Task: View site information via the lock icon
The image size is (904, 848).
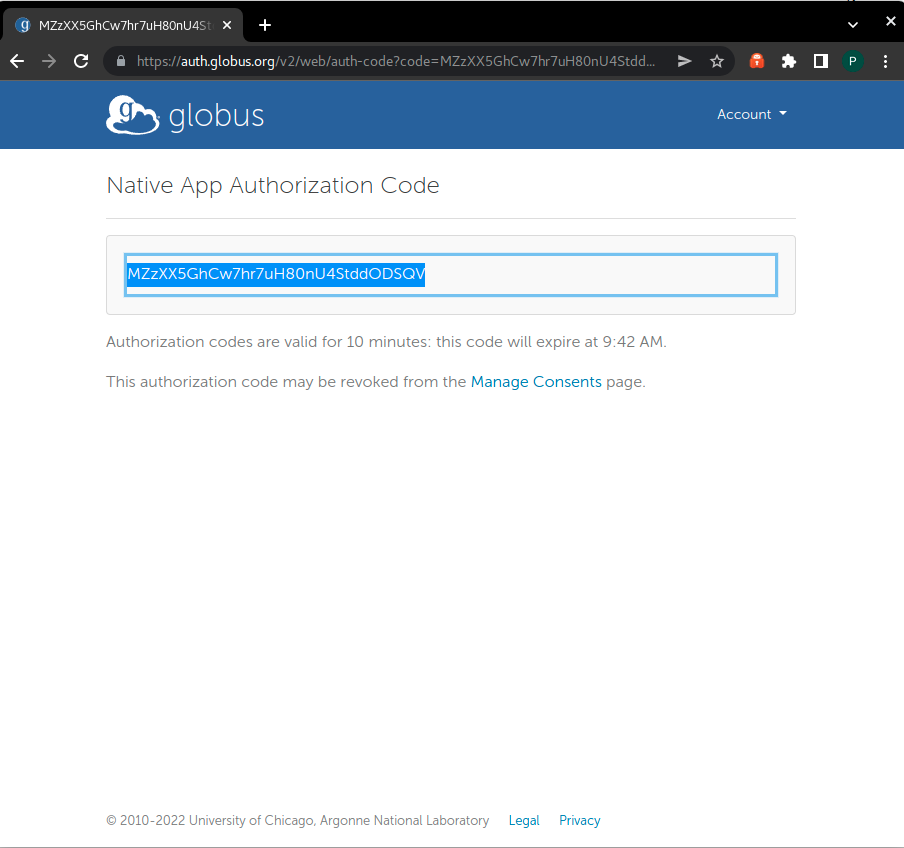Action: pos(122,61)
